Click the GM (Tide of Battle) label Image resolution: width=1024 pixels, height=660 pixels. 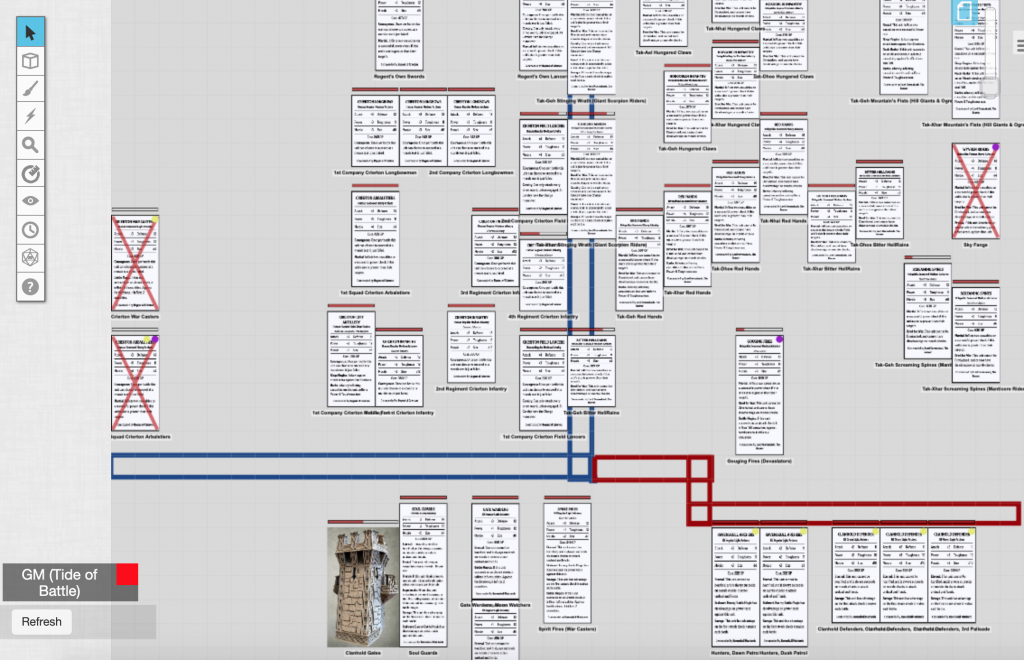tap(62, 582)
